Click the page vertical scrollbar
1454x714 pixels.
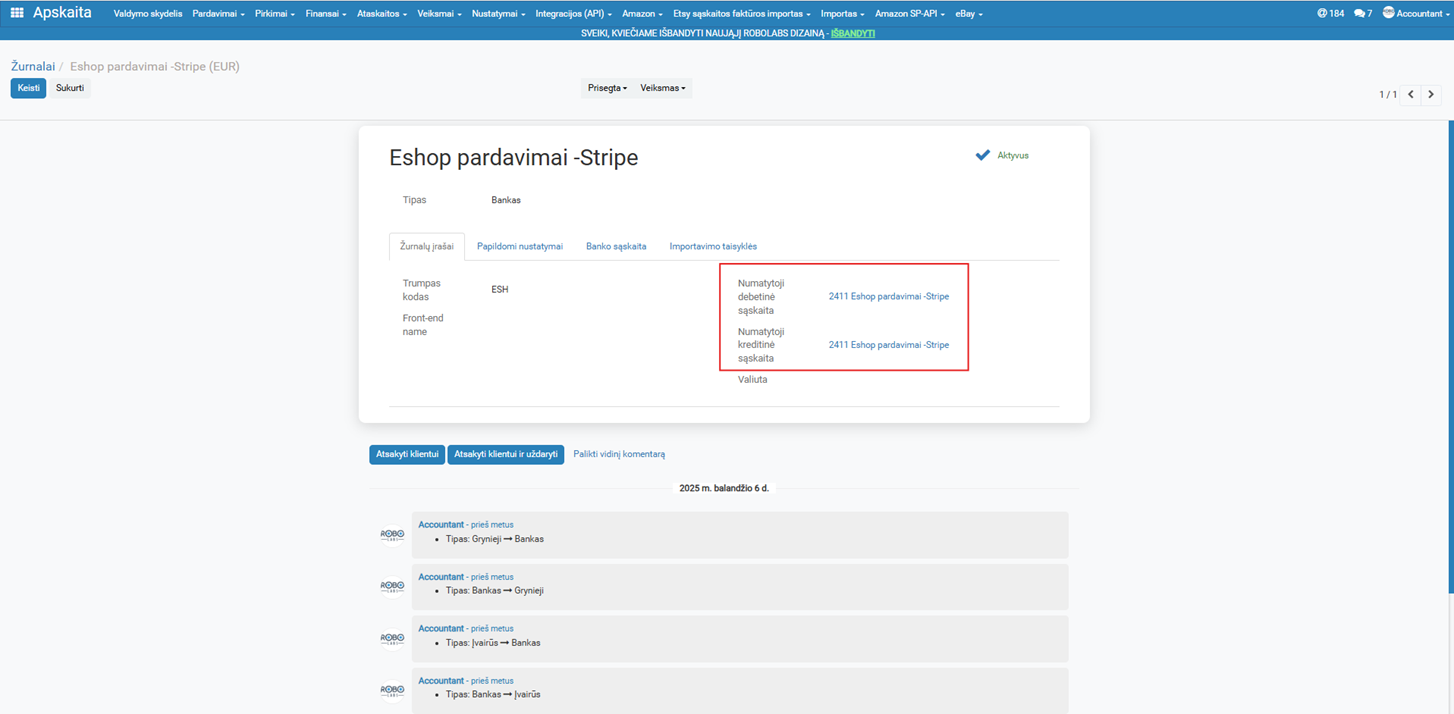(1450, 357)
